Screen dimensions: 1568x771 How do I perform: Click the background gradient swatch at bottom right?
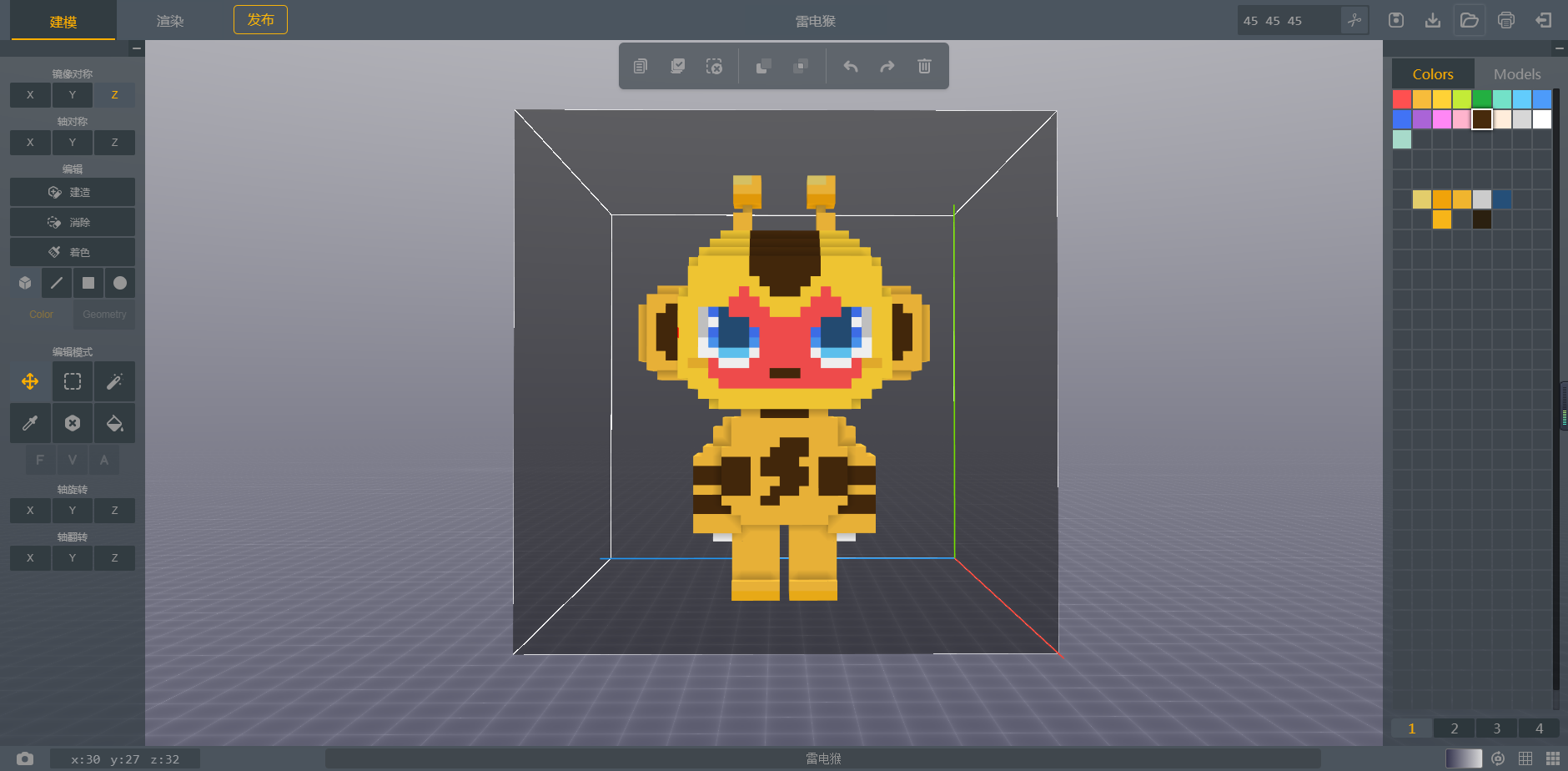coord(1464,758)
